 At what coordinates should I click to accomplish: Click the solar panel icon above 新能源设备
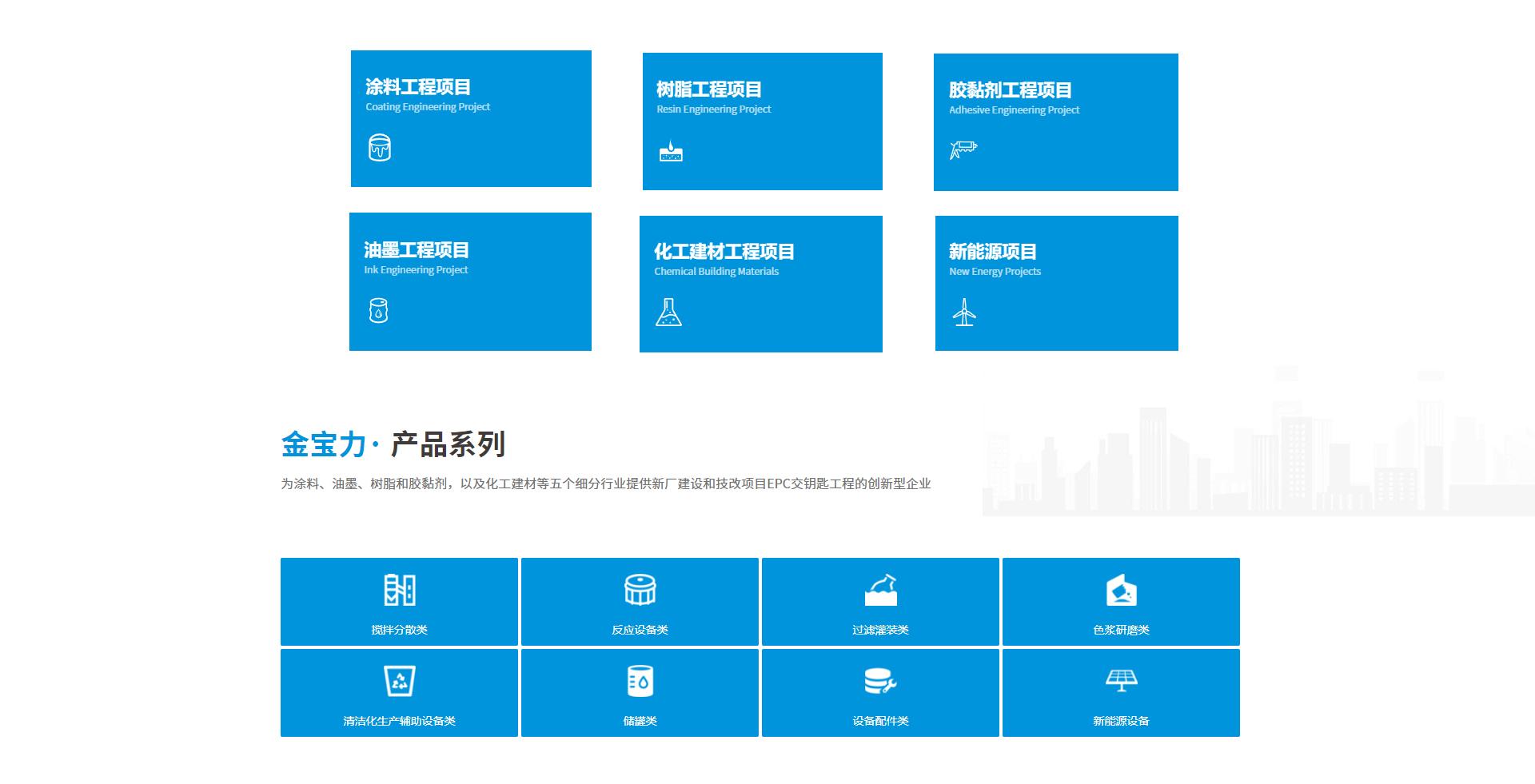[1122, 680]
